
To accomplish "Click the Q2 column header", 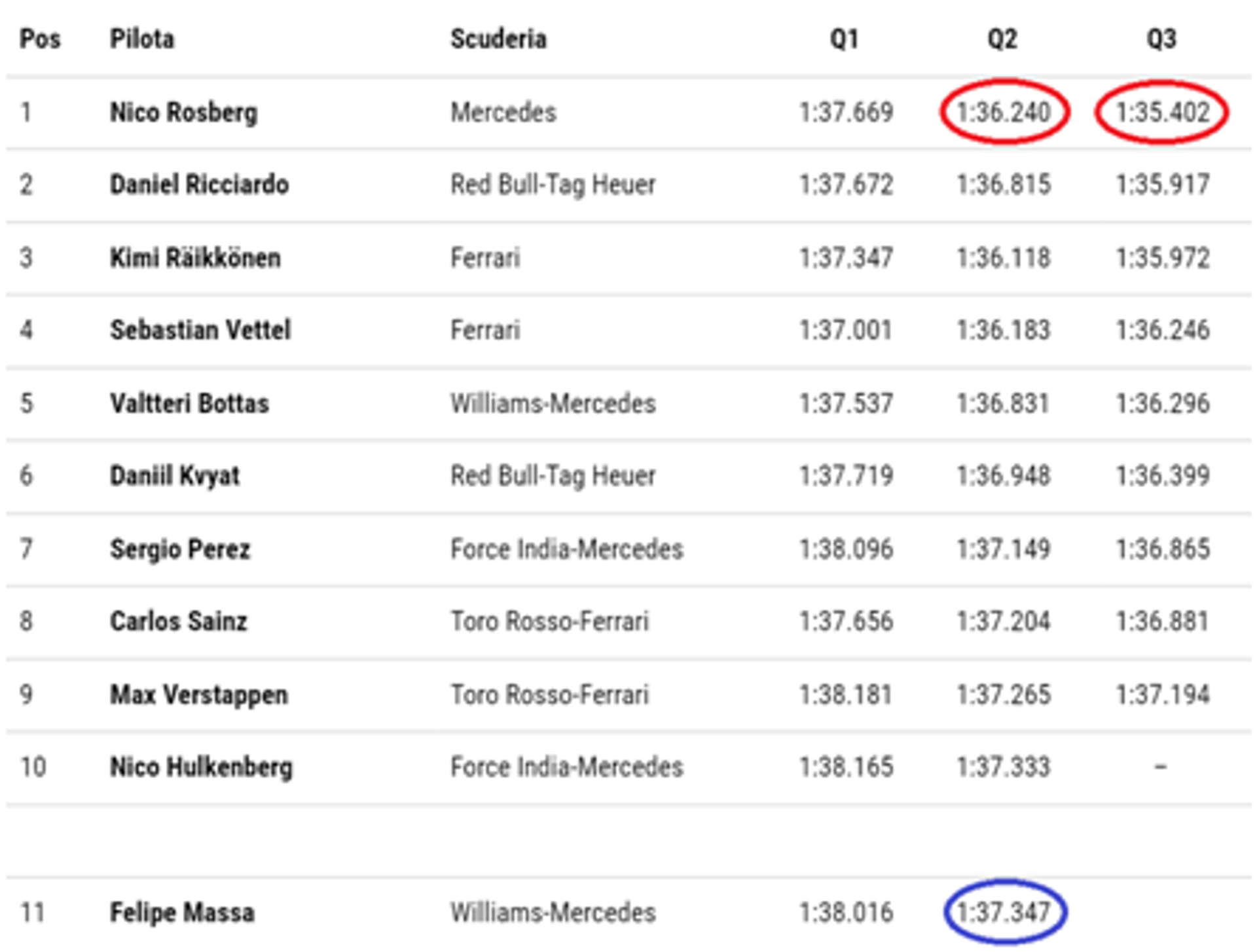I will click(1003, 39).
